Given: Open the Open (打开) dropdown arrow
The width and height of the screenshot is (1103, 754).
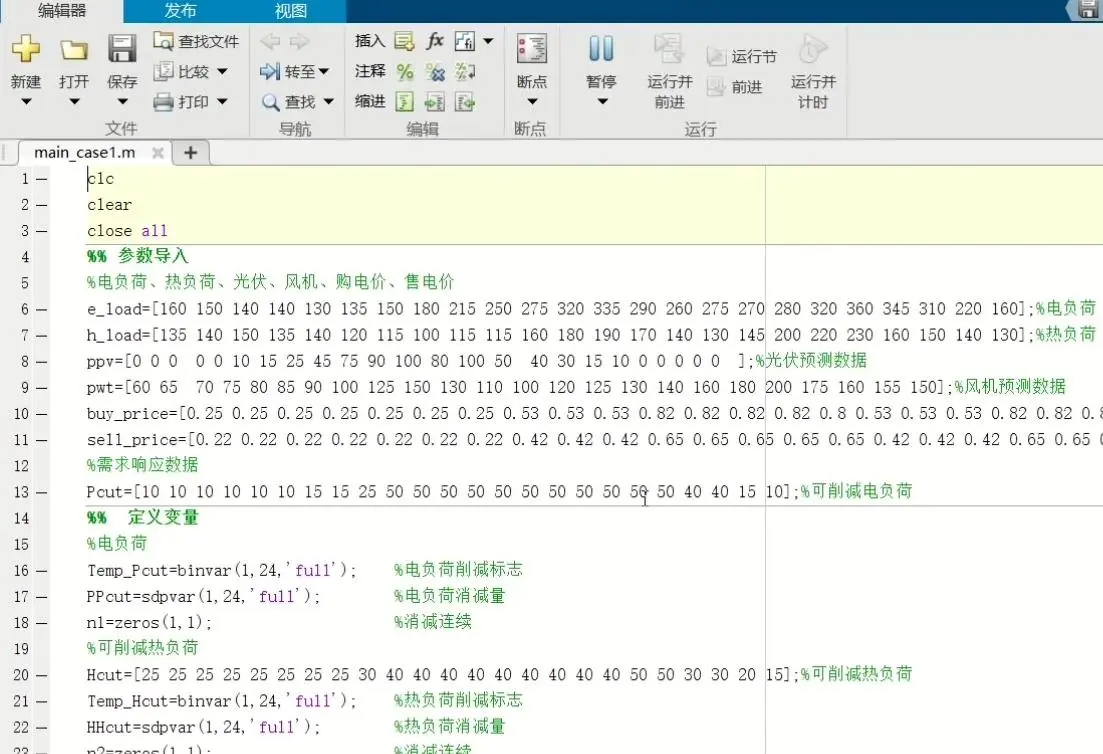Looking at the screenshot, I should [74, 102].
